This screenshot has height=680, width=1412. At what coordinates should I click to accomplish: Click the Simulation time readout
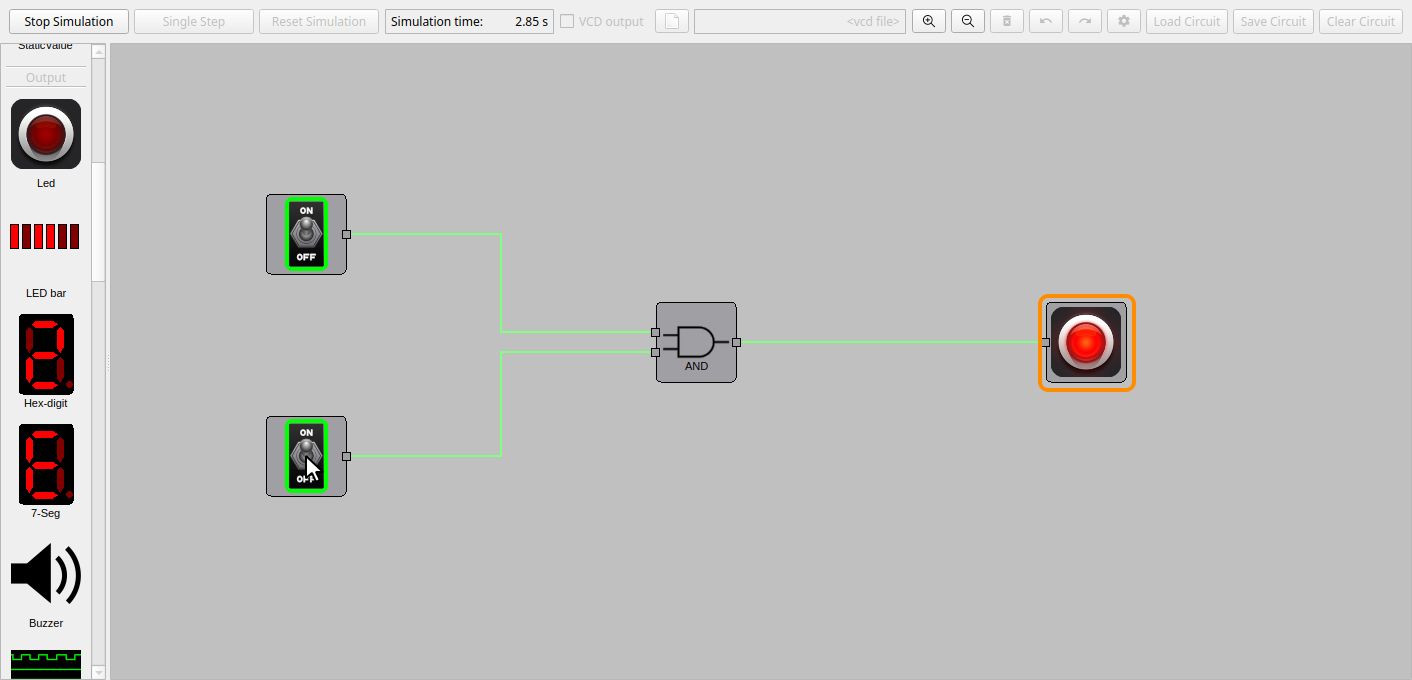[469, 22]
